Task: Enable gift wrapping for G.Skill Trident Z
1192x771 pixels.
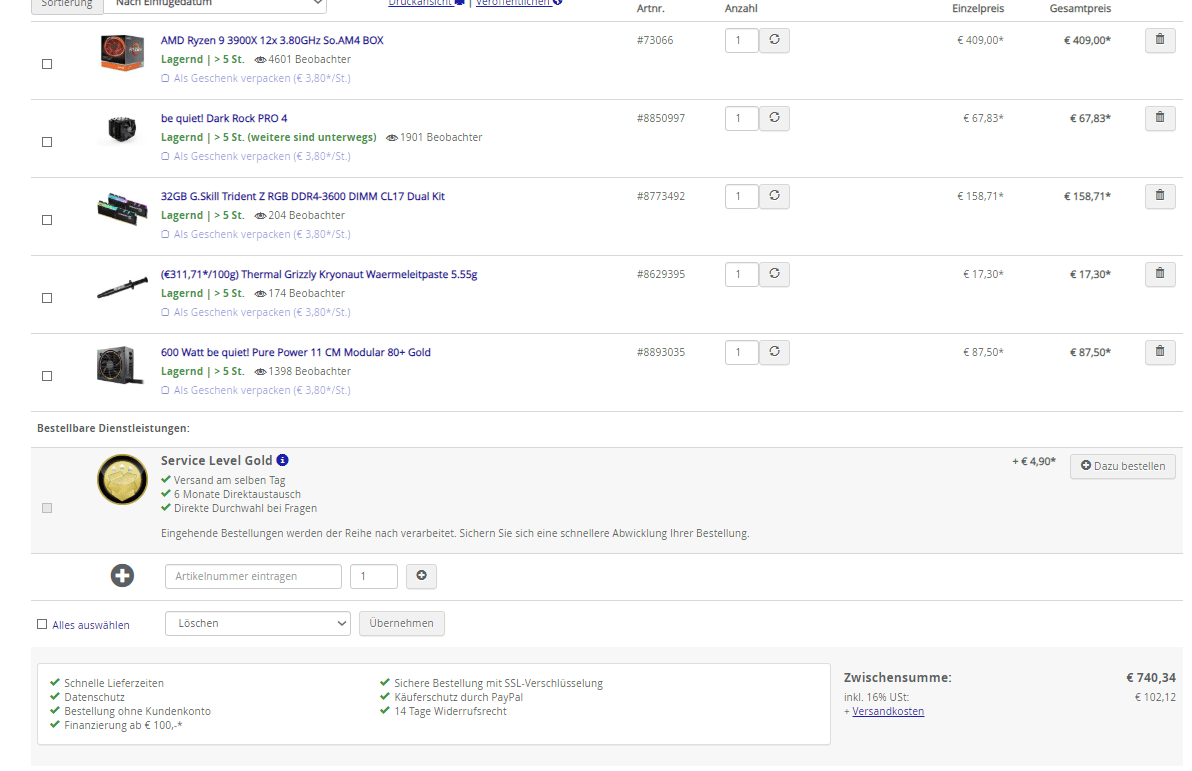Action: [165, 234]
